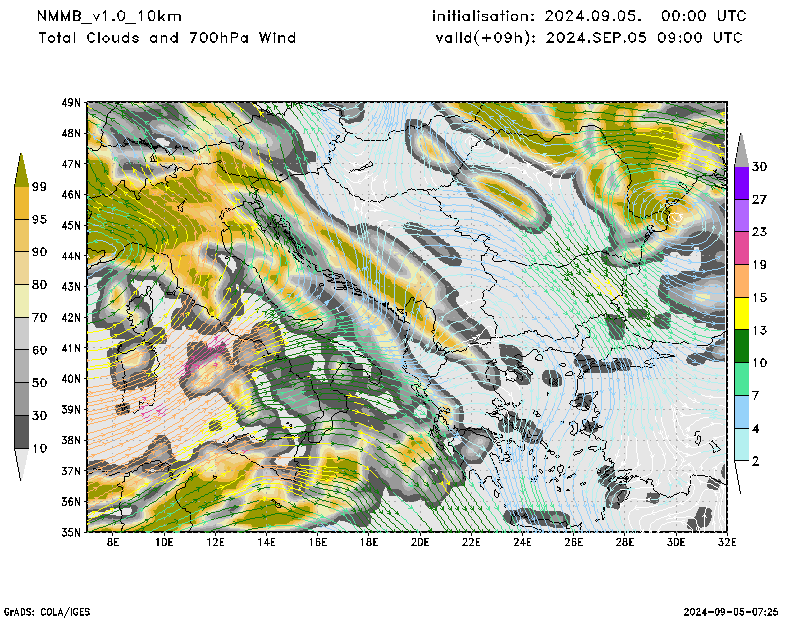Viewport: 800px width, 618px height.
Task: Select the 35N latitude axis label
Action: 70,532
